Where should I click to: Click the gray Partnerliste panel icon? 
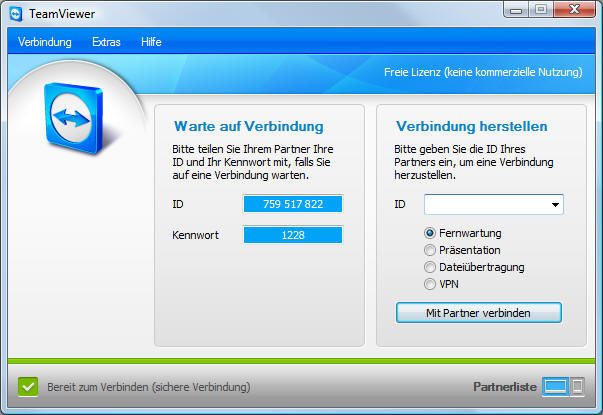[577, 386]
